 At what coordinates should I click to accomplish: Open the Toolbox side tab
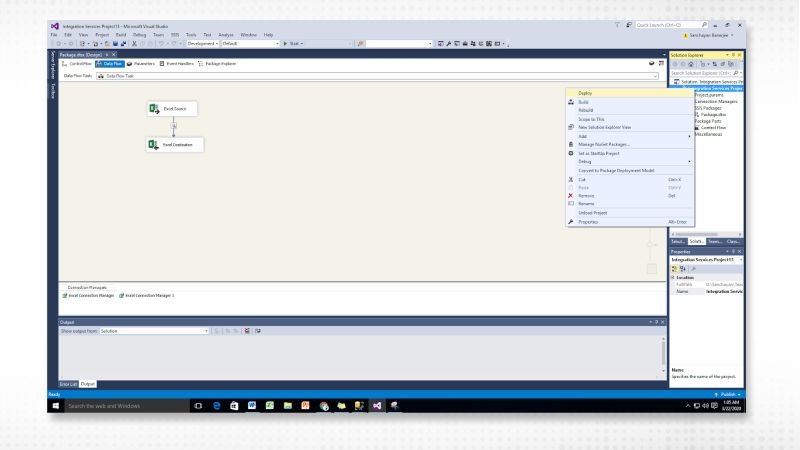click(x=53, y=91)
